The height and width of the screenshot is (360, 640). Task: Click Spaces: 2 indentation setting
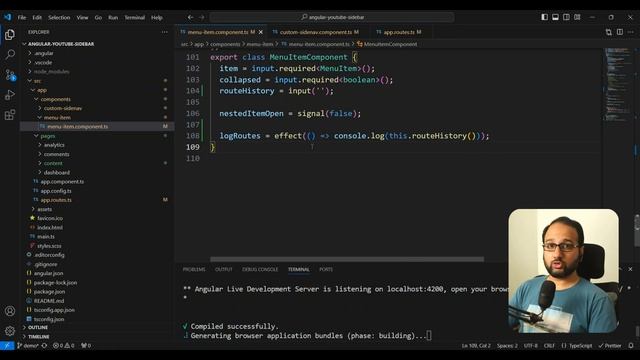click(x=507, y=345)
